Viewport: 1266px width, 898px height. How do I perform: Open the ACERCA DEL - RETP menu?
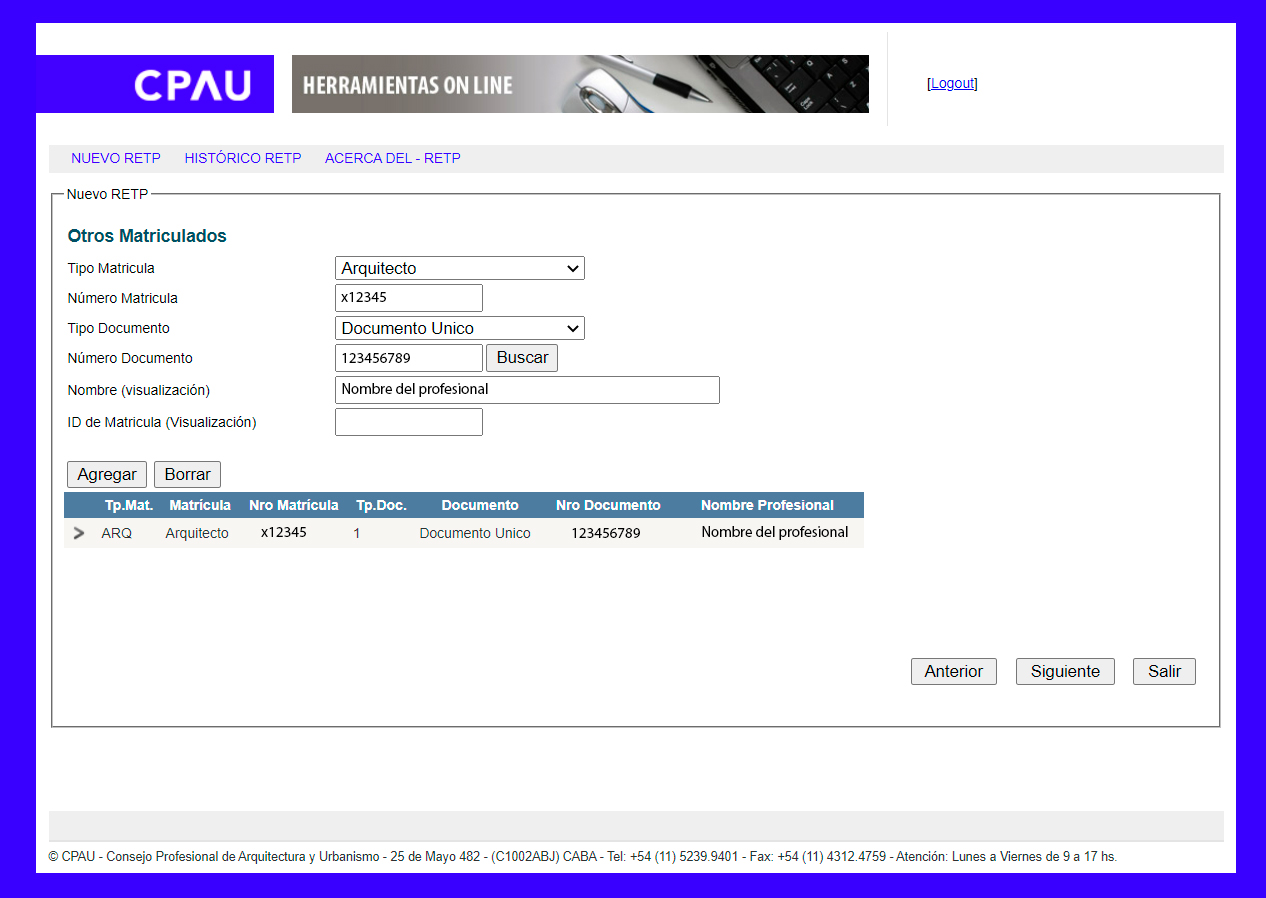pyautogui.click(x=393, y=158)
